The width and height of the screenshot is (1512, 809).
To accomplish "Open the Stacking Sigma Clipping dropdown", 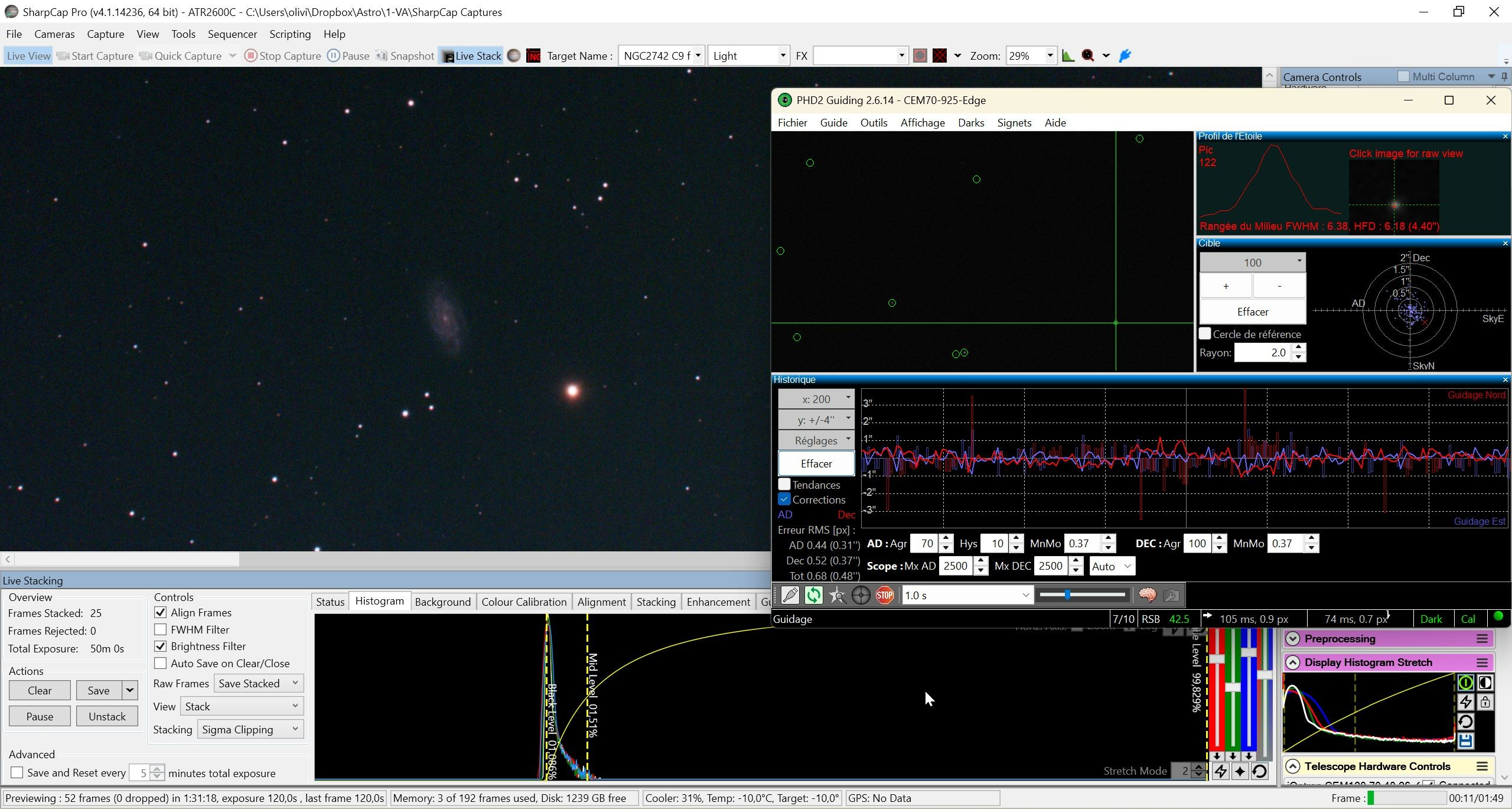I will [250, 729].
